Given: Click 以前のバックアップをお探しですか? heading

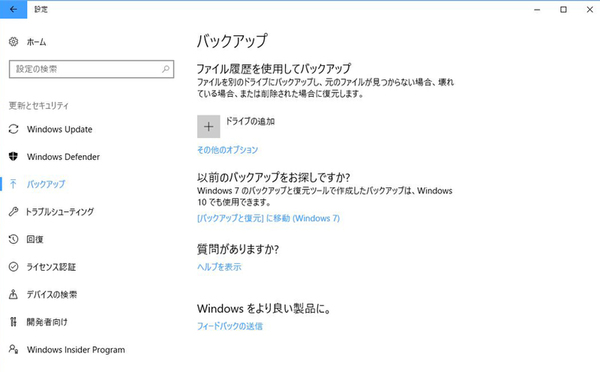Looking at the screenshot, I should (274, 177).
